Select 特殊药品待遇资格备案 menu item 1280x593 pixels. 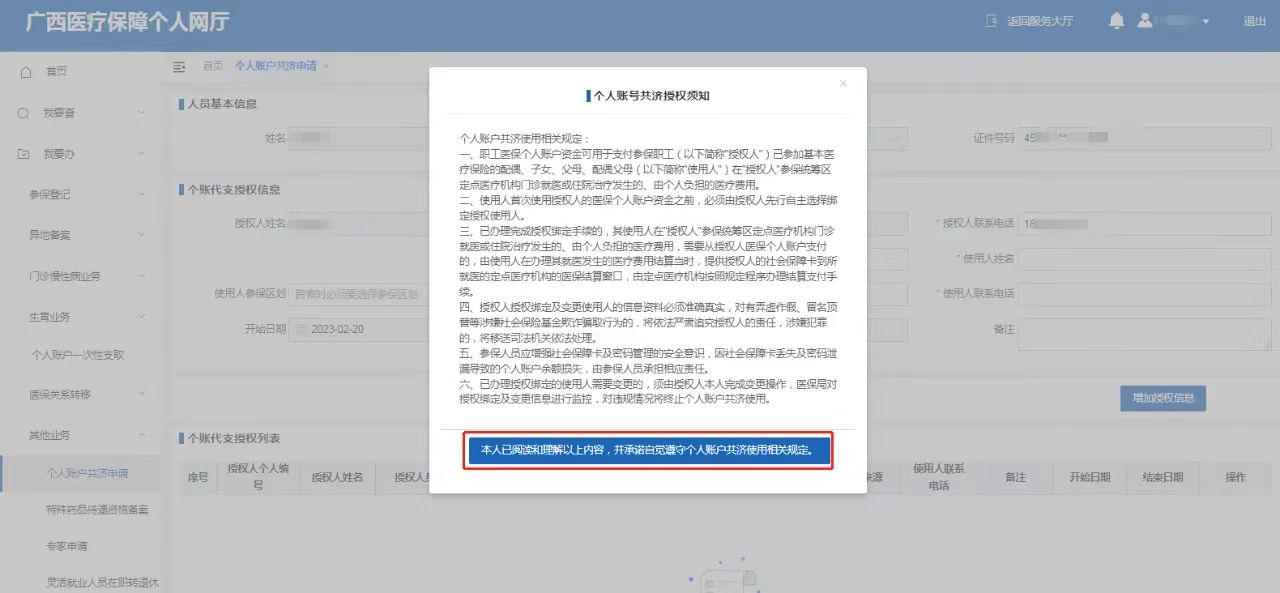(x=97, y=510)
